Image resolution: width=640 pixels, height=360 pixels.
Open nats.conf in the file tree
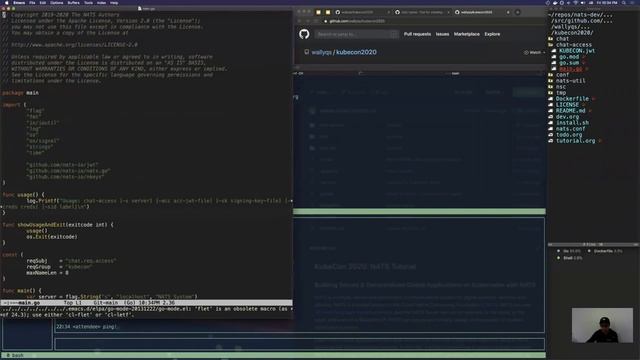point(570,129)
